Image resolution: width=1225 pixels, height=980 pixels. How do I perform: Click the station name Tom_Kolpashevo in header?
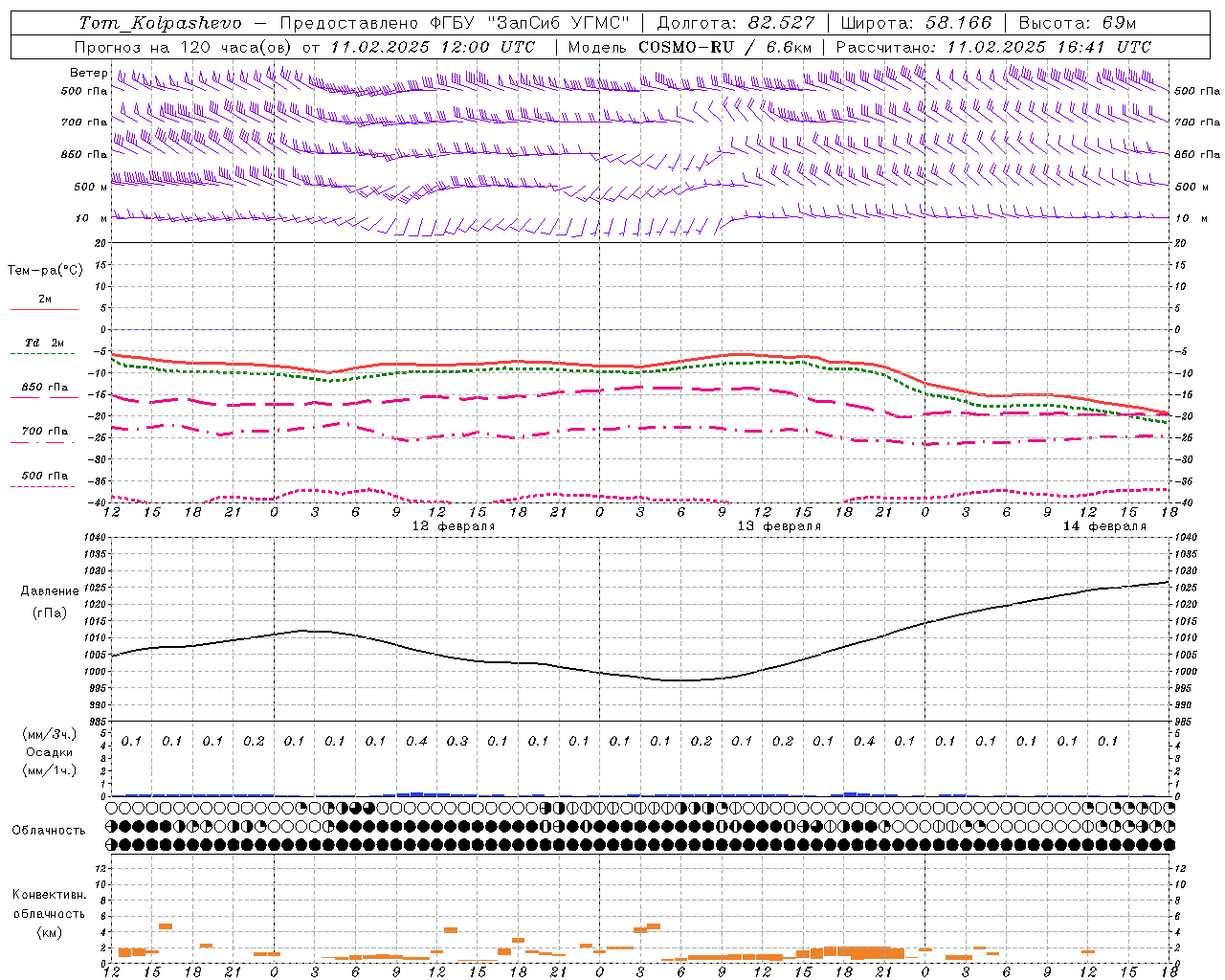click(x=160, y=23)
